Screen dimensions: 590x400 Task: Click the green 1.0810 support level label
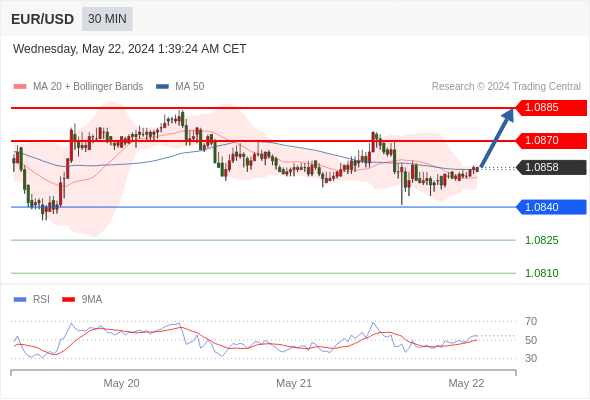click(x=541, y=273)
